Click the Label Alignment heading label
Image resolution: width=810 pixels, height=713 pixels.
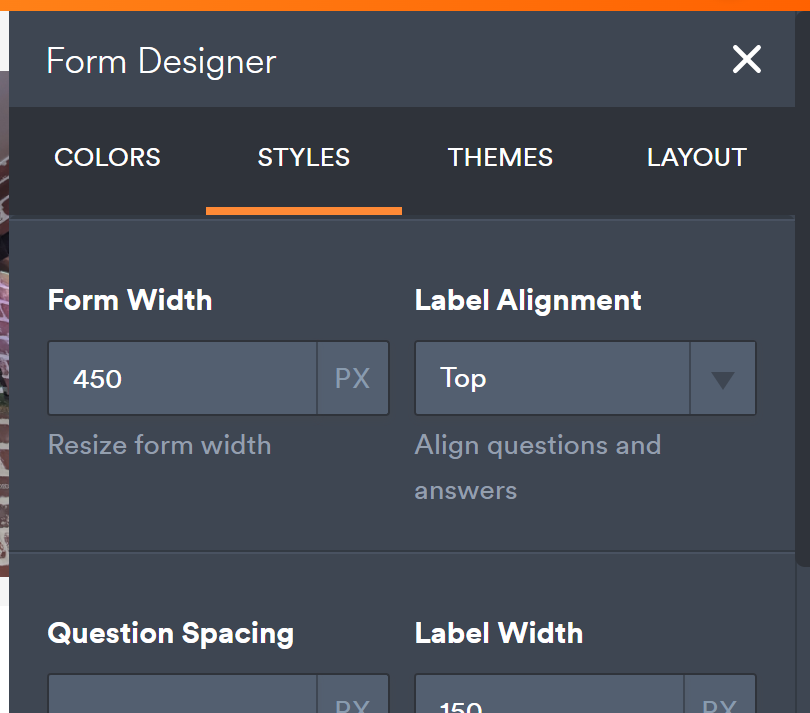pos(528,300)
